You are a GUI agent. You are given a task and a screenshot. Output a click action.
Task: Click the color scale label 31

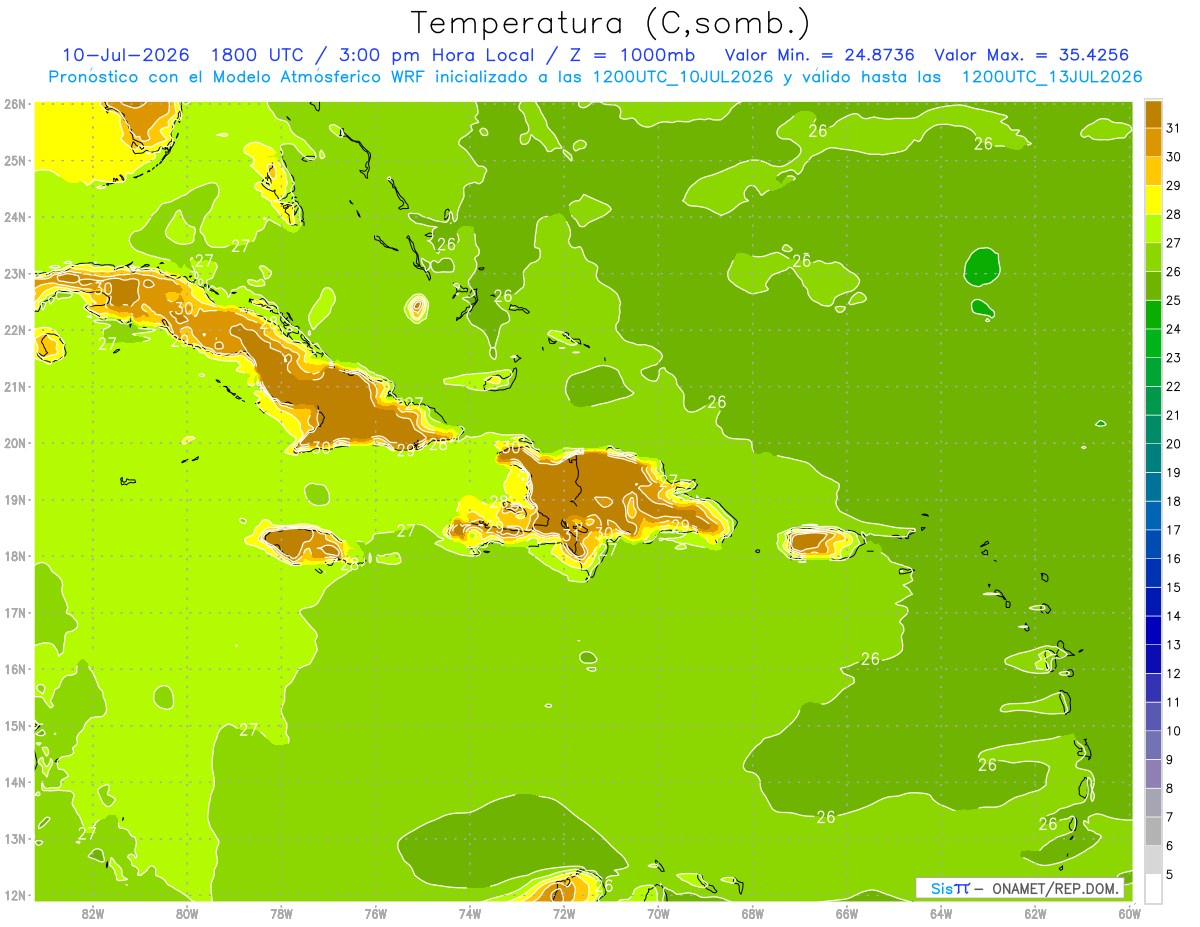click(1174, 128)
